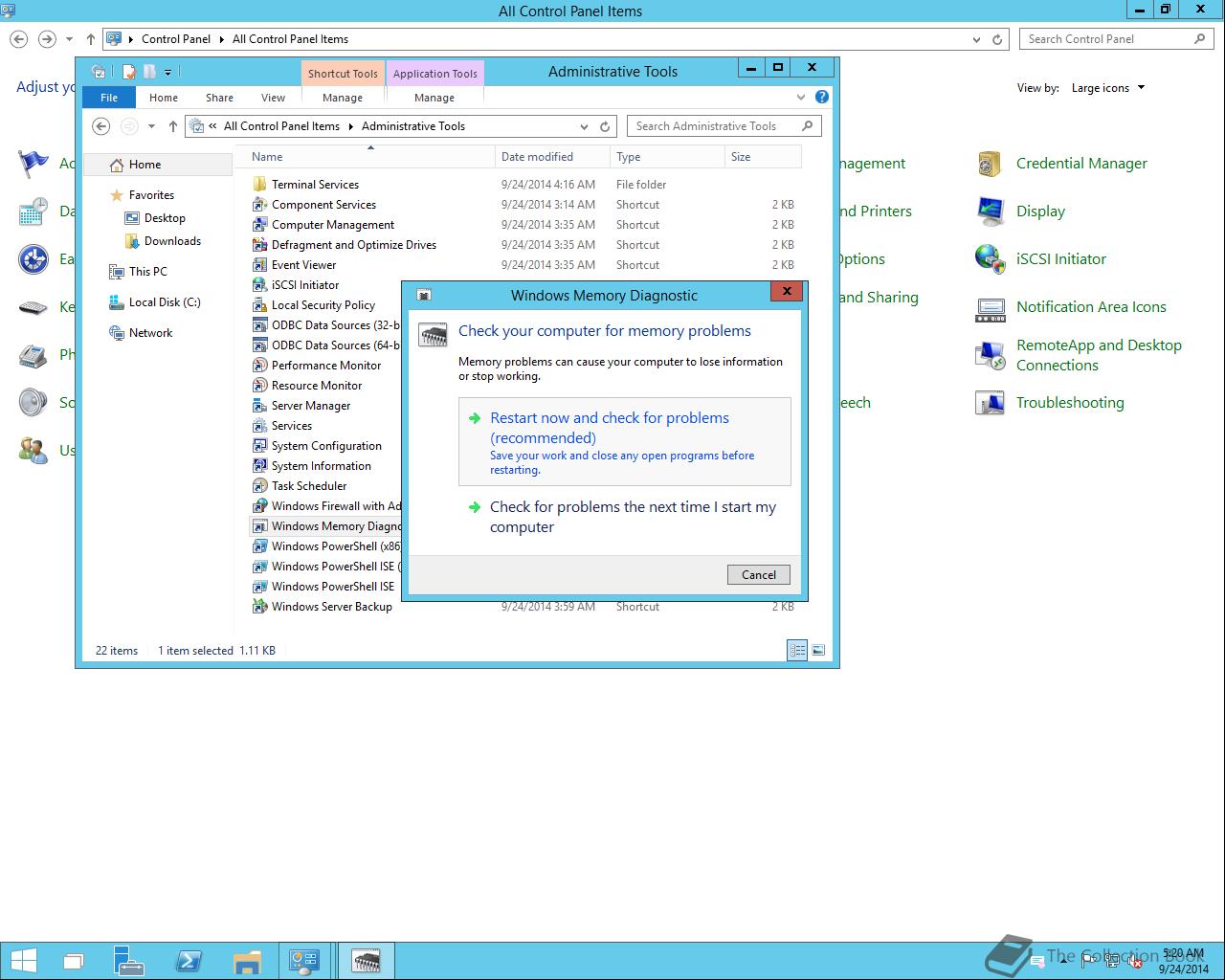Switch to details view button
This screenshot has height=980, width=1225.
point(797,651)
